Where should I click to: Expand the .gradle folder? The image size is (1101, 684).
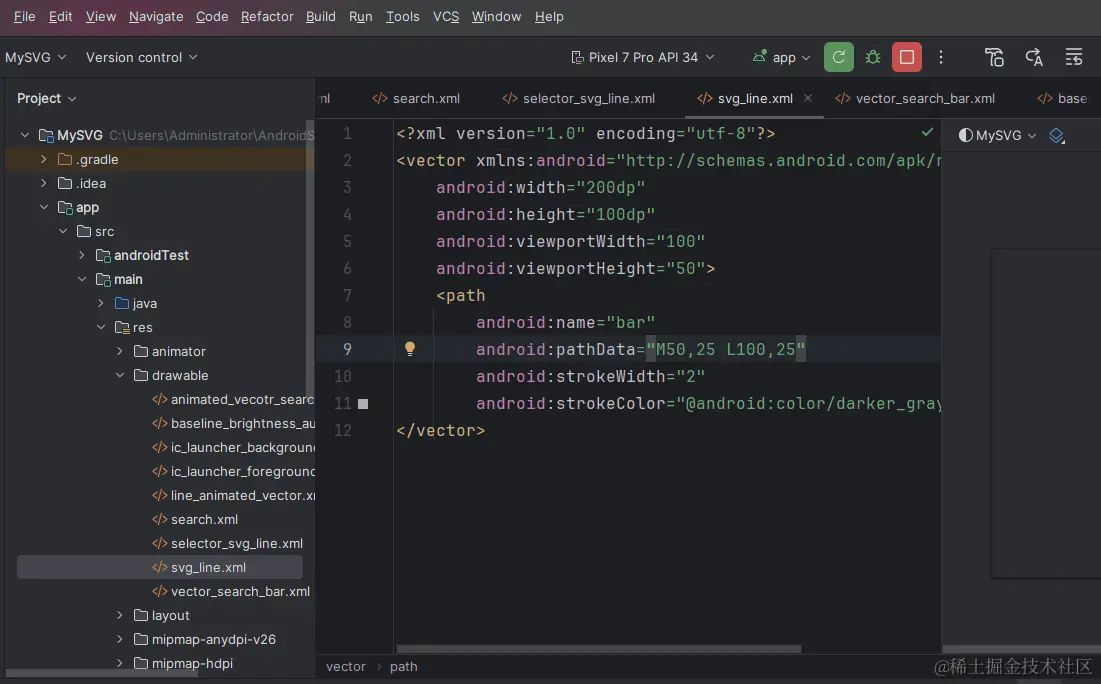[x=44, y=159]
